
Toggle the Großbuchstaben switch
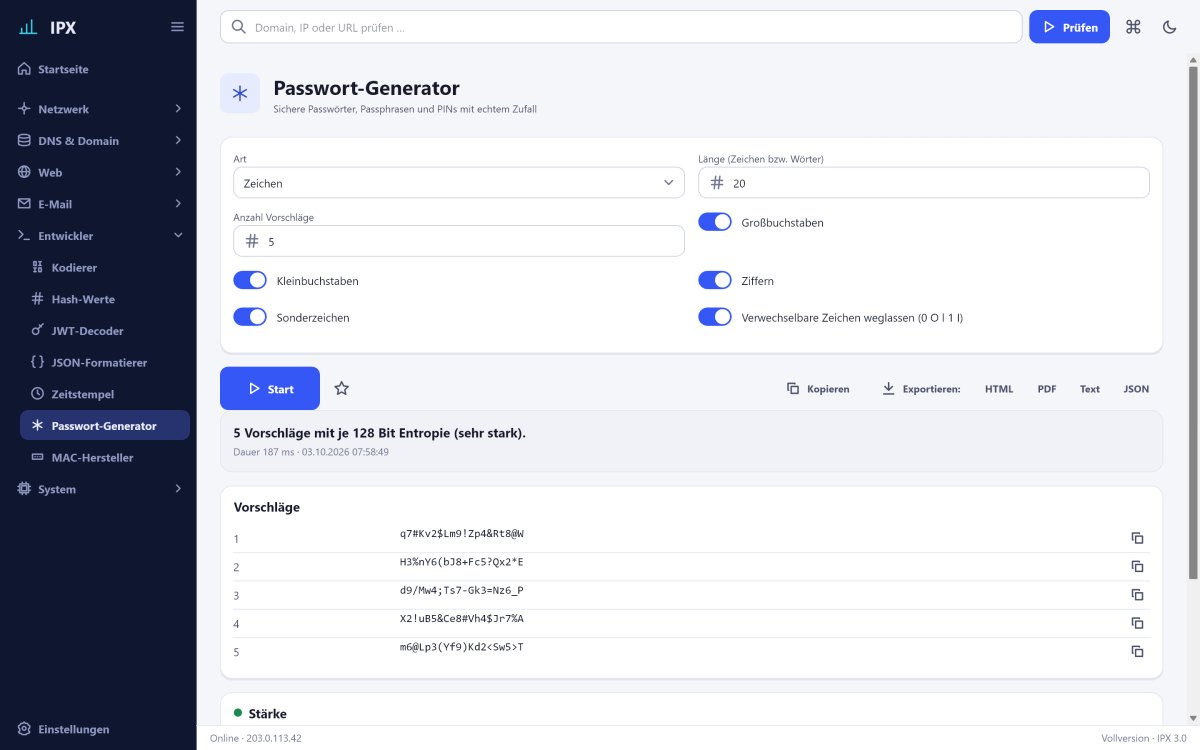click(715, 222)
